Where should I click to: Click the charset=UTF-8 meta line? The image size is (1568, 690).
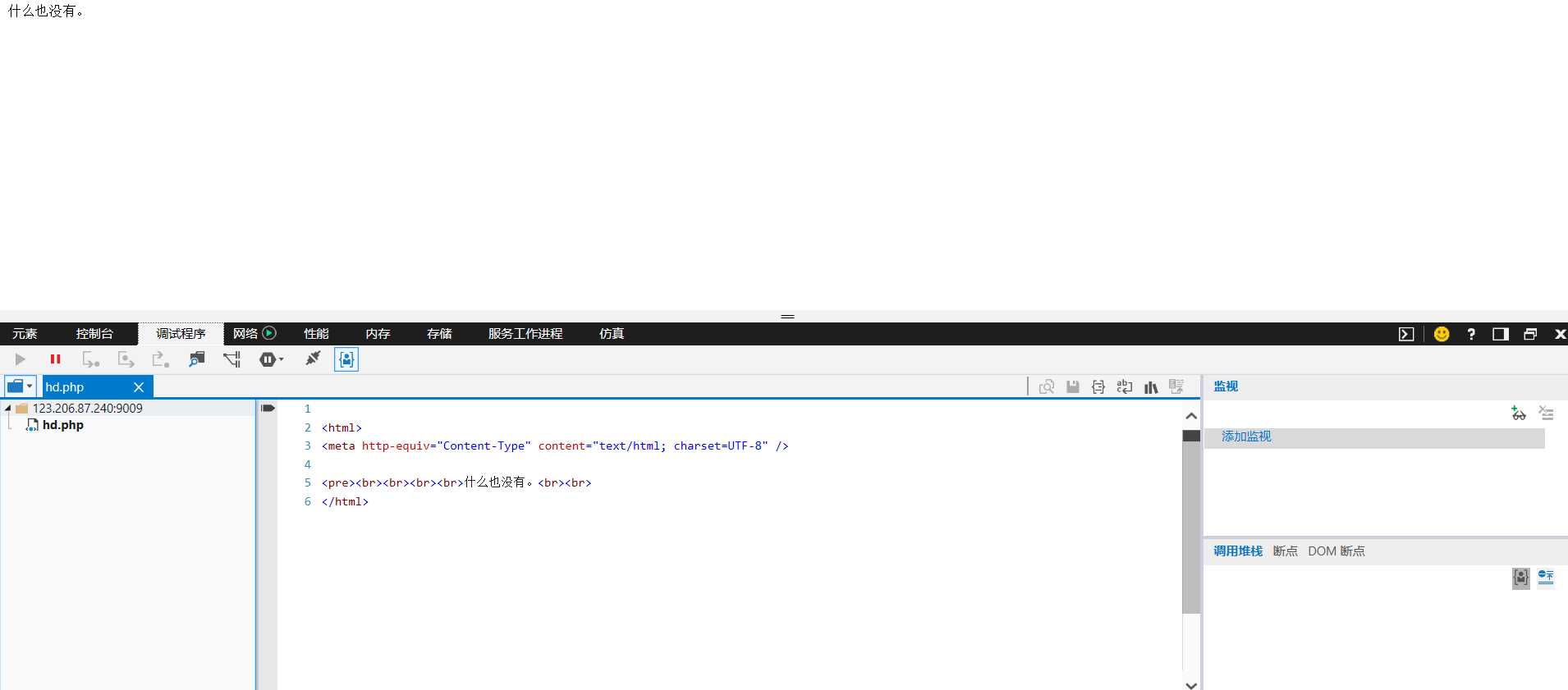(x=555, y=446)
